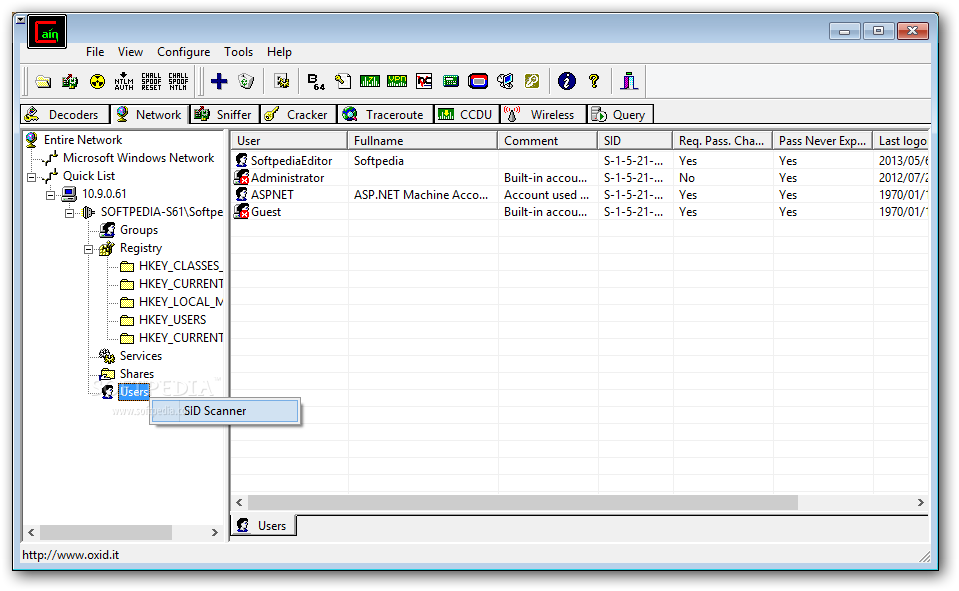Collapse the SOFTPEDIA-S61 node
Viewport: 959px width, 591px height.
click(x=70, y=213)
